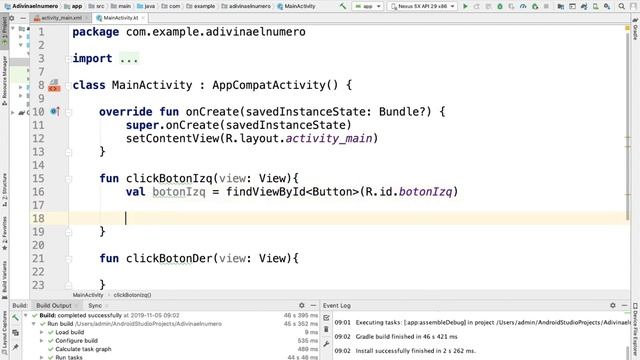Click Sync Project with Gradle Files icon
This screenshot has height=360, width=640.
tap(584, 6)
